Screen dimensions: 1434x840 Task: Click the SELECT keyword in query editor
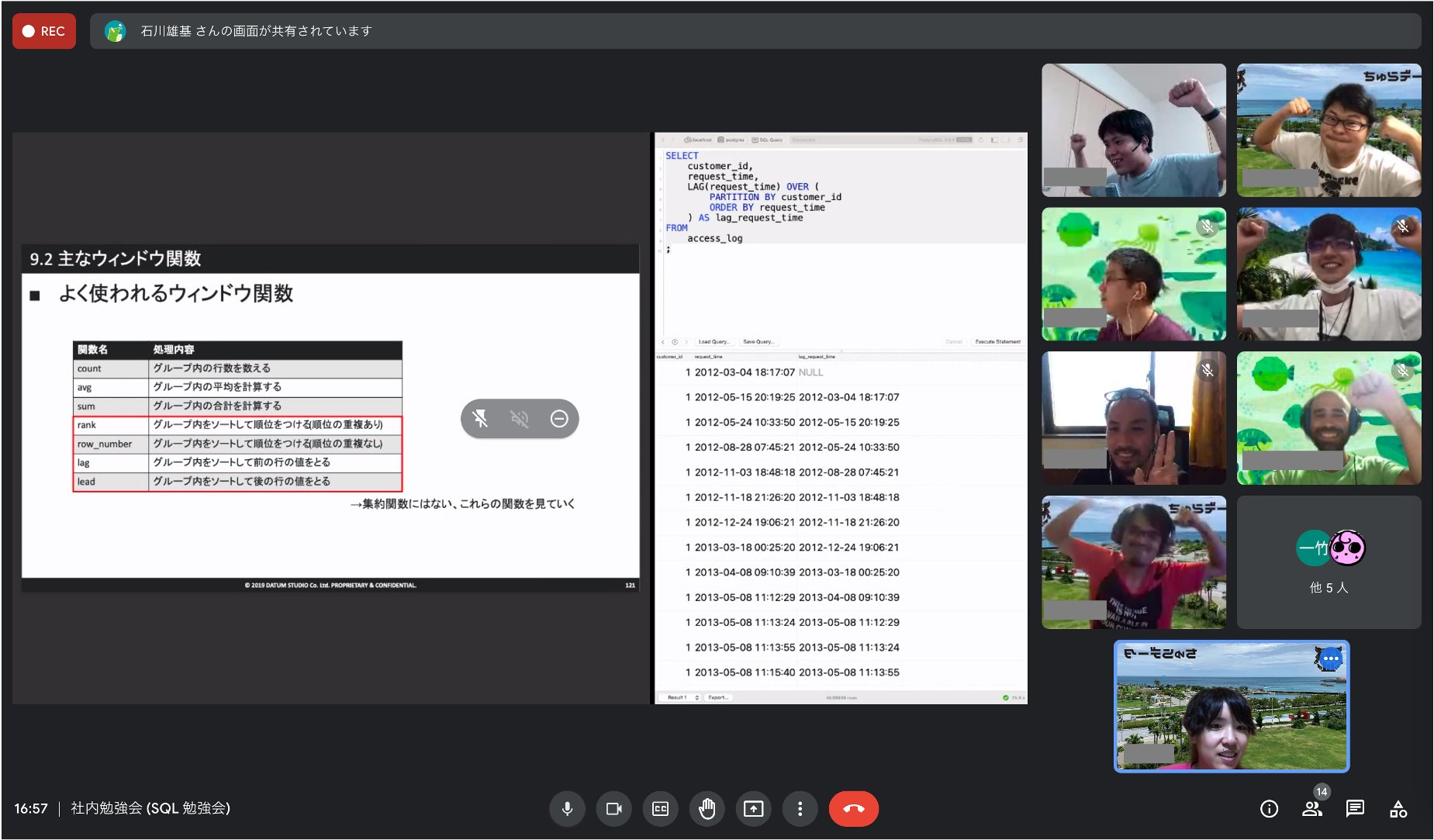682,155
